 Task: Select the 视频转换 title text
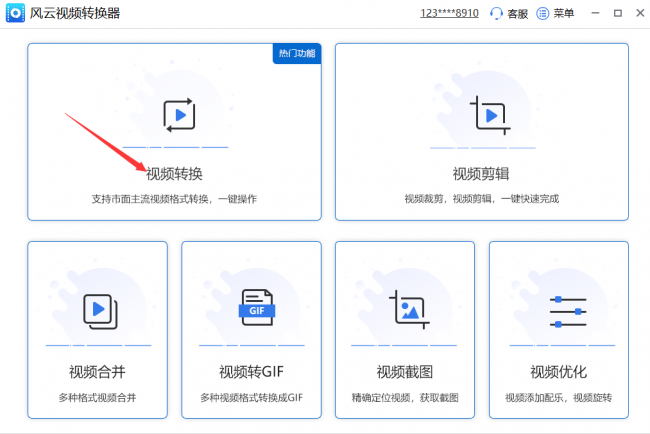tap(174, 174)
